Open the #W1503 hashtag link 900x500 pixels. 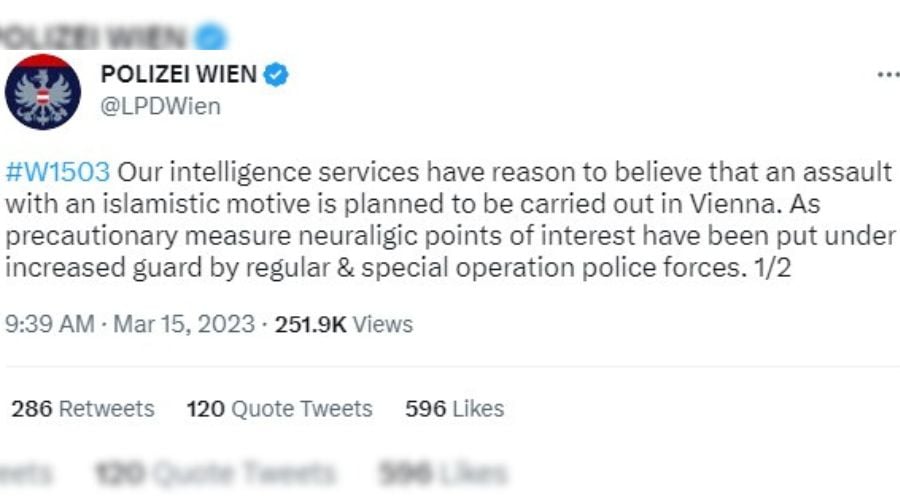coord(57,172)
